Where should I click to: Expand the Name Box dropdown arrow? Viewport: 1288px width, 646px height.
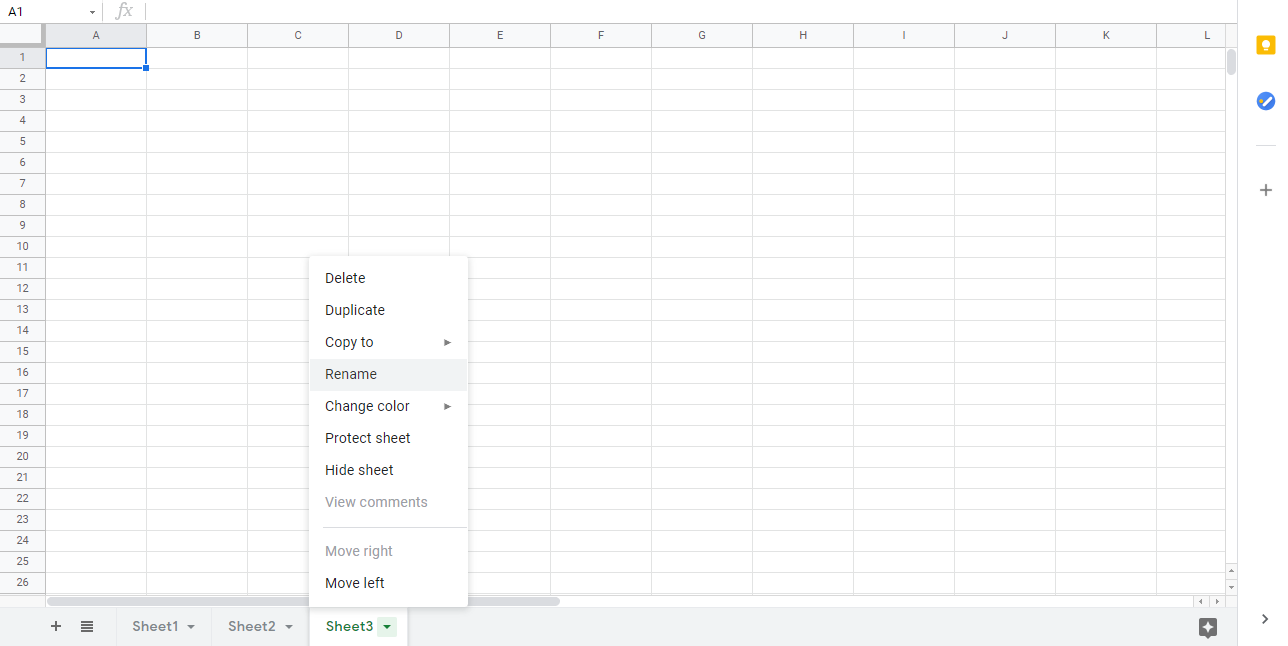point(92,12)
